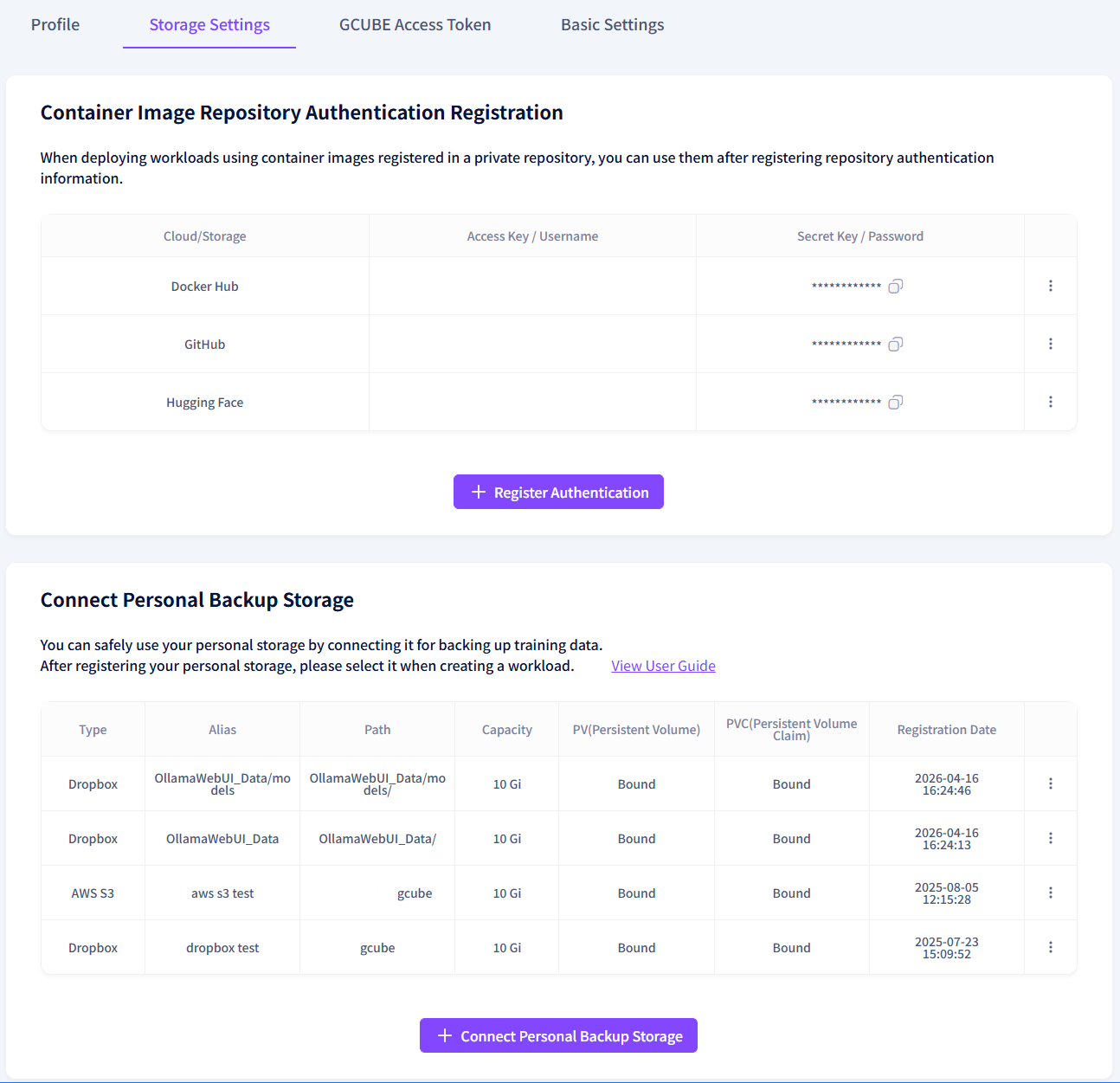Open GitHub row options menu
The width and height of the screenshot is (1120, 1083).
[x=1051, y=344]
